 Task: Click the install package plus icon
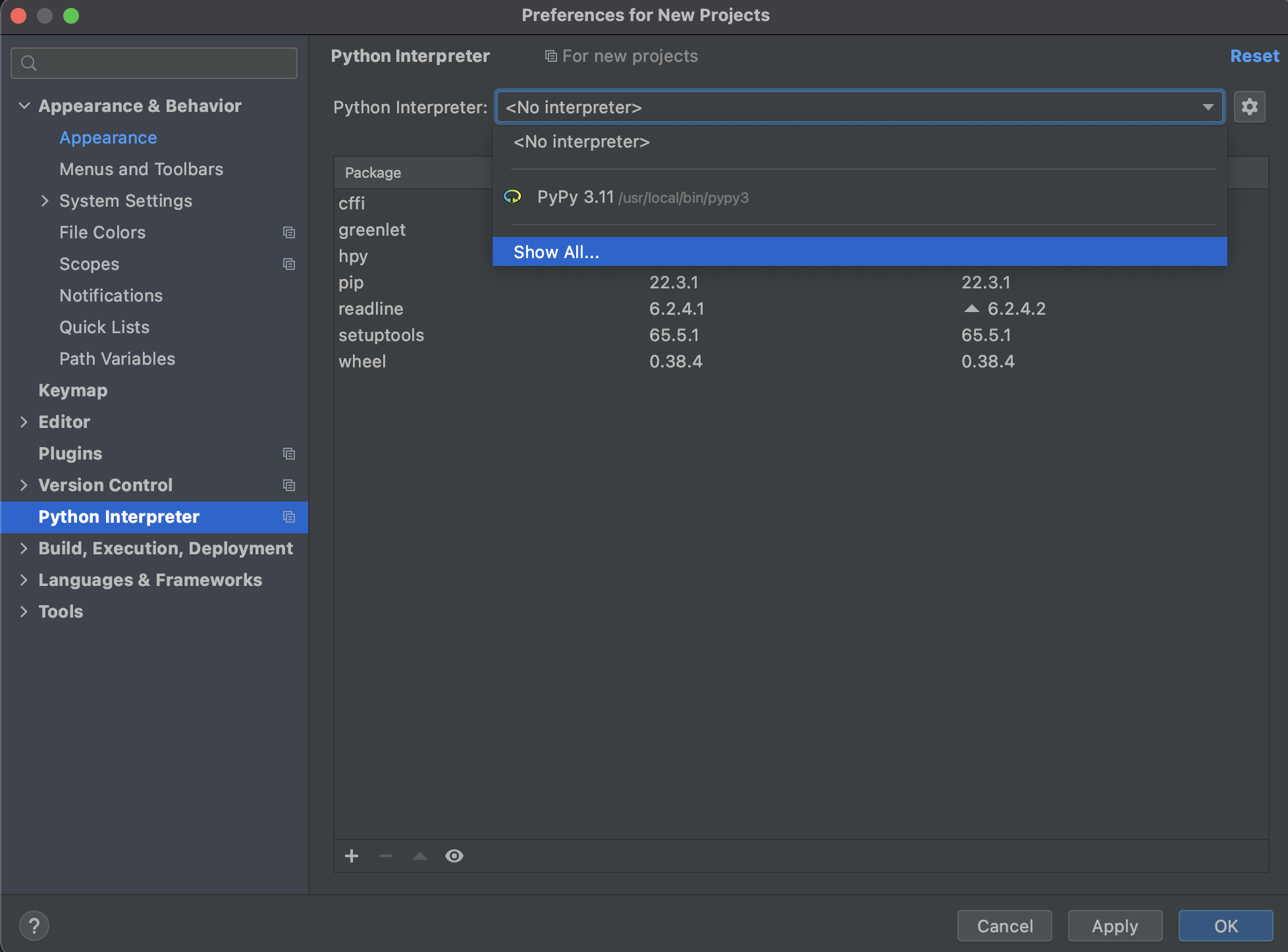click(x=352, y=856)
